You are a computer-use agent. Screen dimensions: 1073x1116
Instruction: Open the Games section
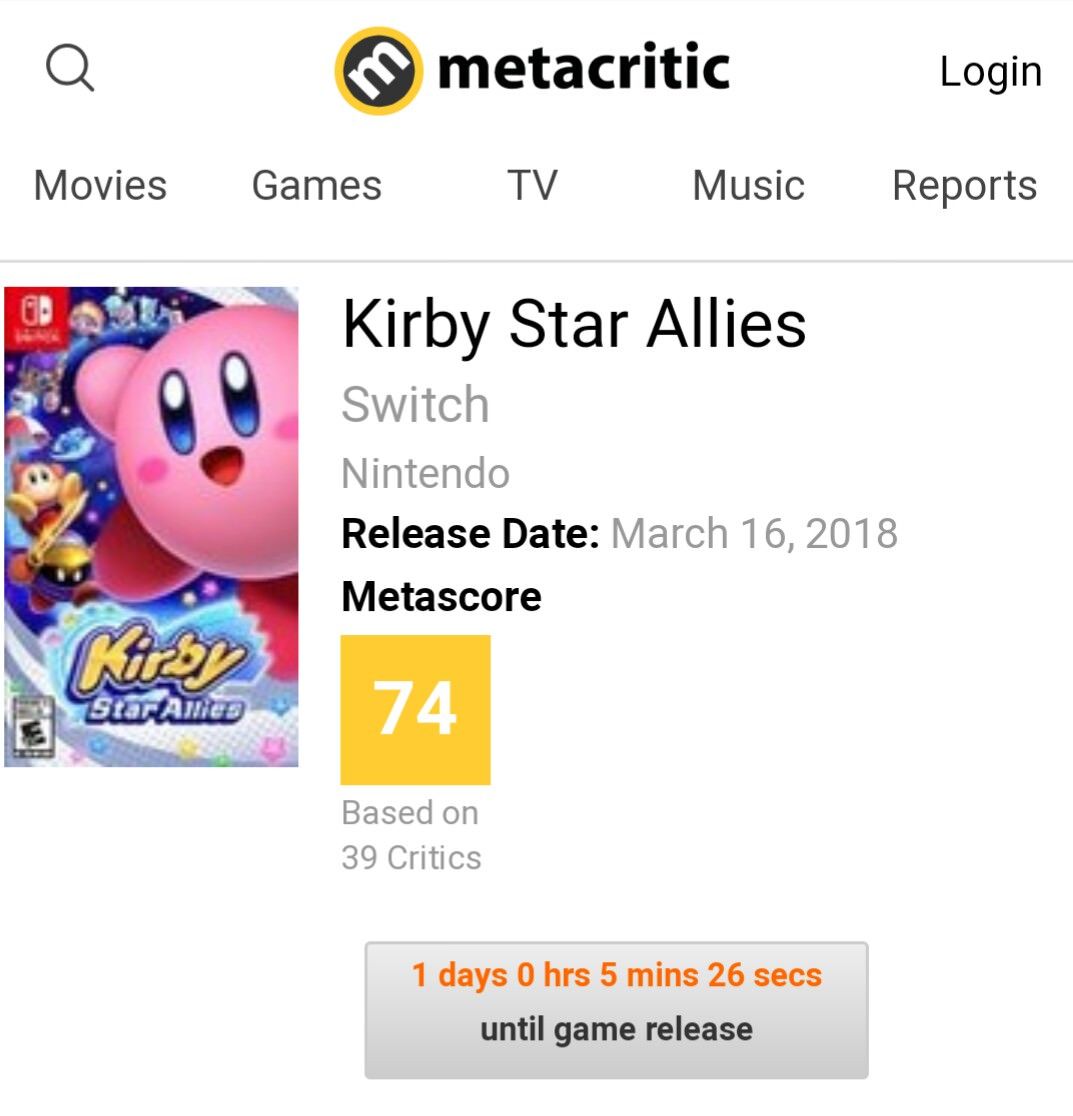[316, 186]
